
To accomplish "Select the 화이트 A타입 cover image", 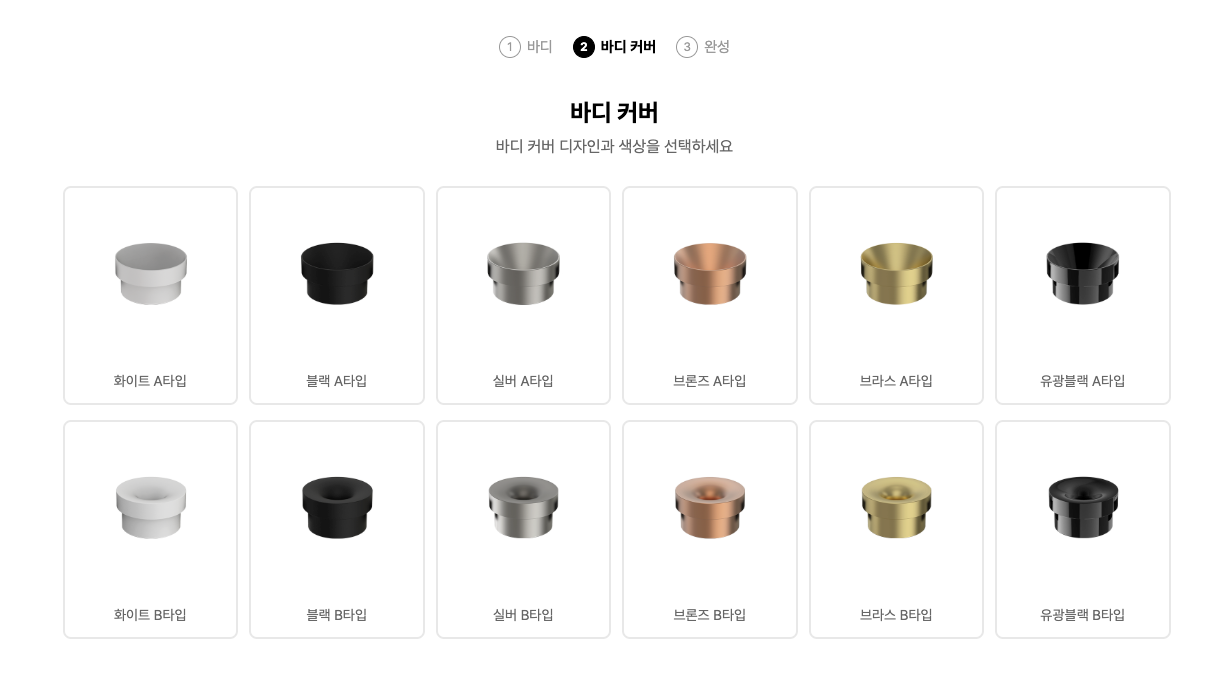I will pos(150,274).
